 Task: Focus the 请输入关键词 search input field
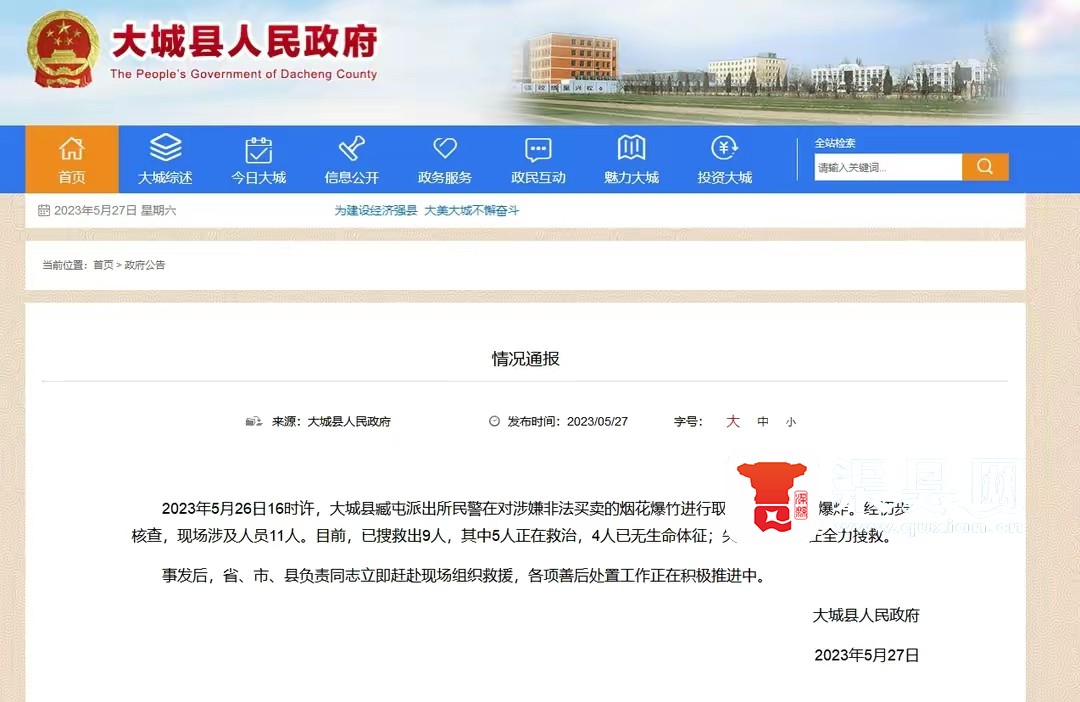[x=887, y=167]
